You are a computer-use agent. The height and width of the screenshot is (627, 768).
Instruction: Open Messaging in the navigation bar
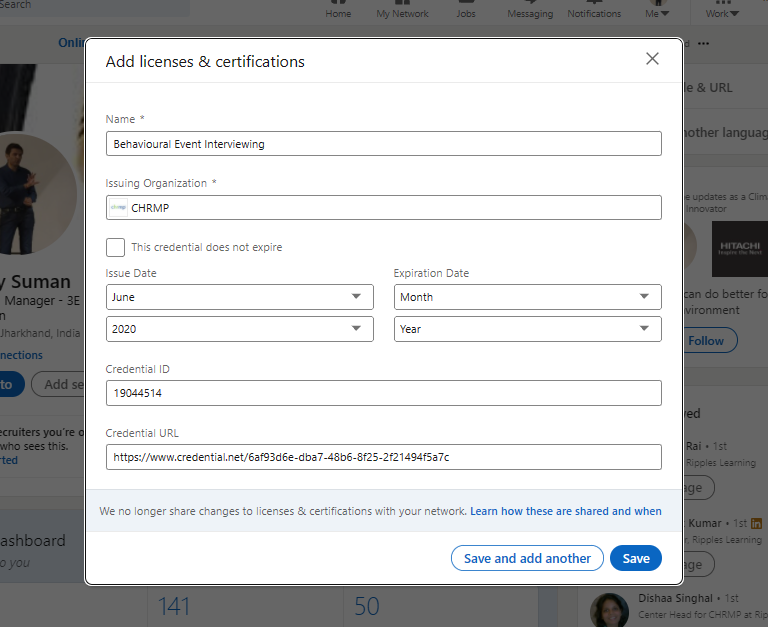530,10
